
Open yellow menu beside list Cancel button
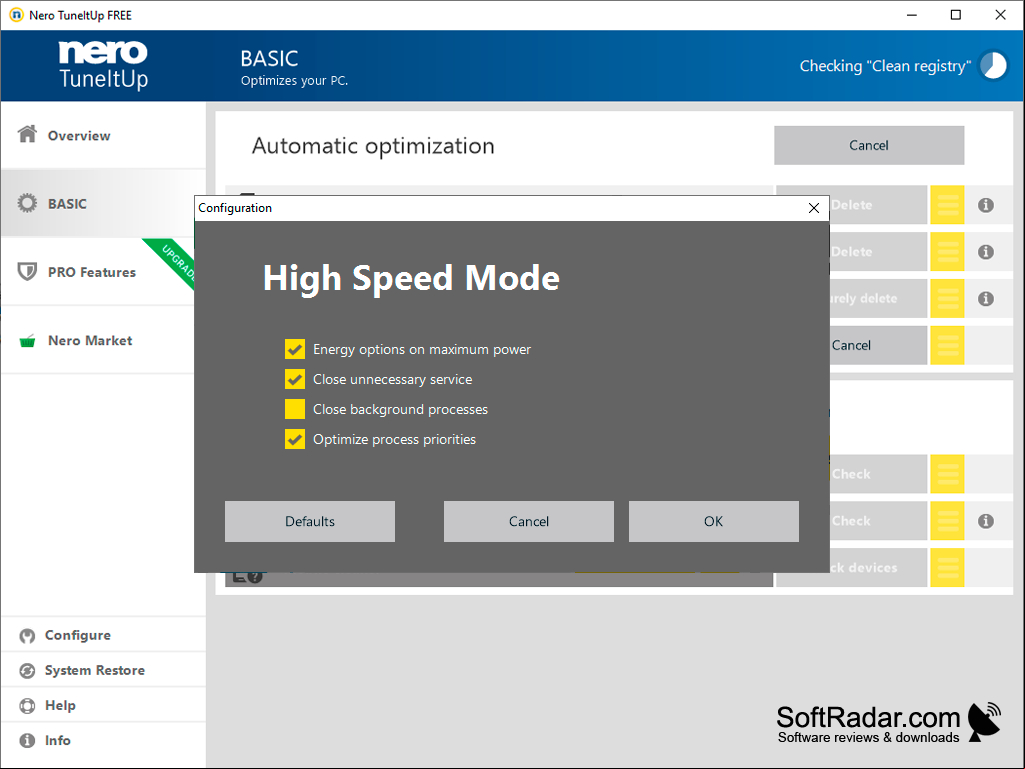(947, 345)
